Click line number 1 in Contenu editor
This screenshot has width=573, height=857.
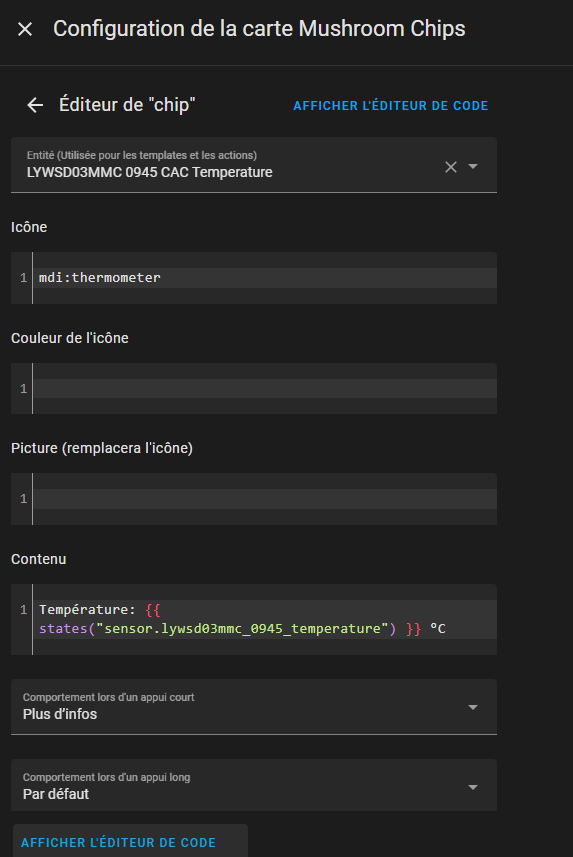[x=24, y=609]
